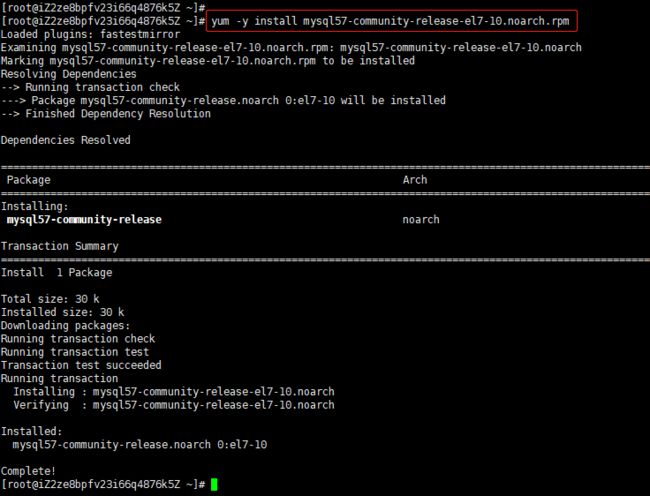Image resolution: width=650 pixels, height=496 pixels.
Task: Click the 'Examining mysql57-community-release' line
Action: pyautogui.click(x=291, y=48)
